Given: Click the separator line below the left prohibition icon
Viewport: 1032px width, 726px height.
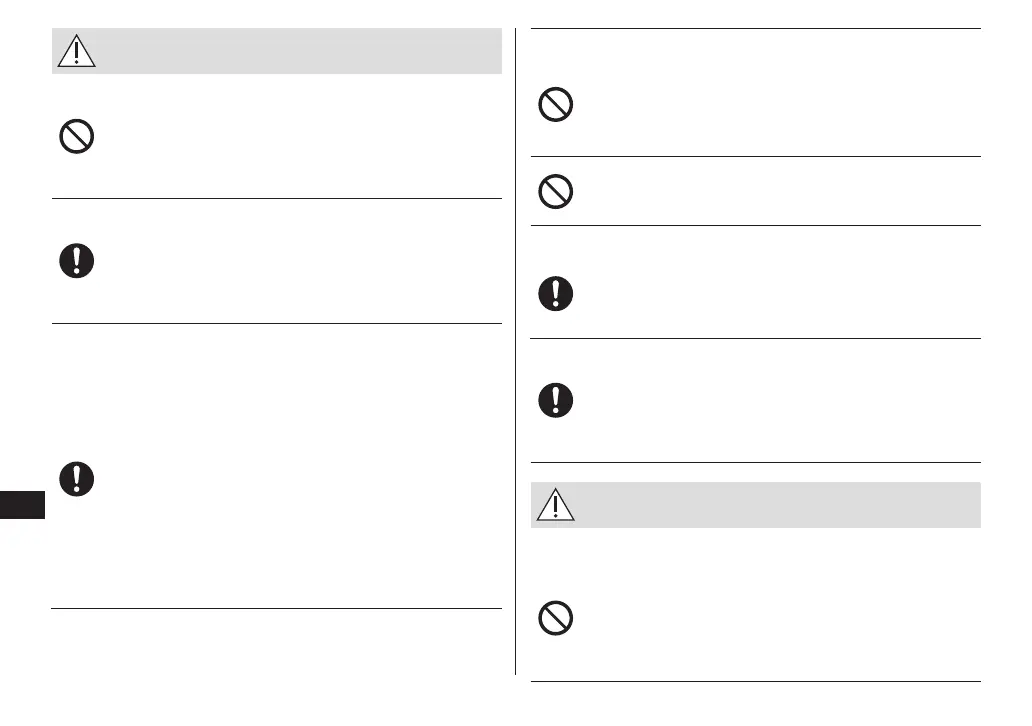Looking at the screenshot, I should click(276, 198).
